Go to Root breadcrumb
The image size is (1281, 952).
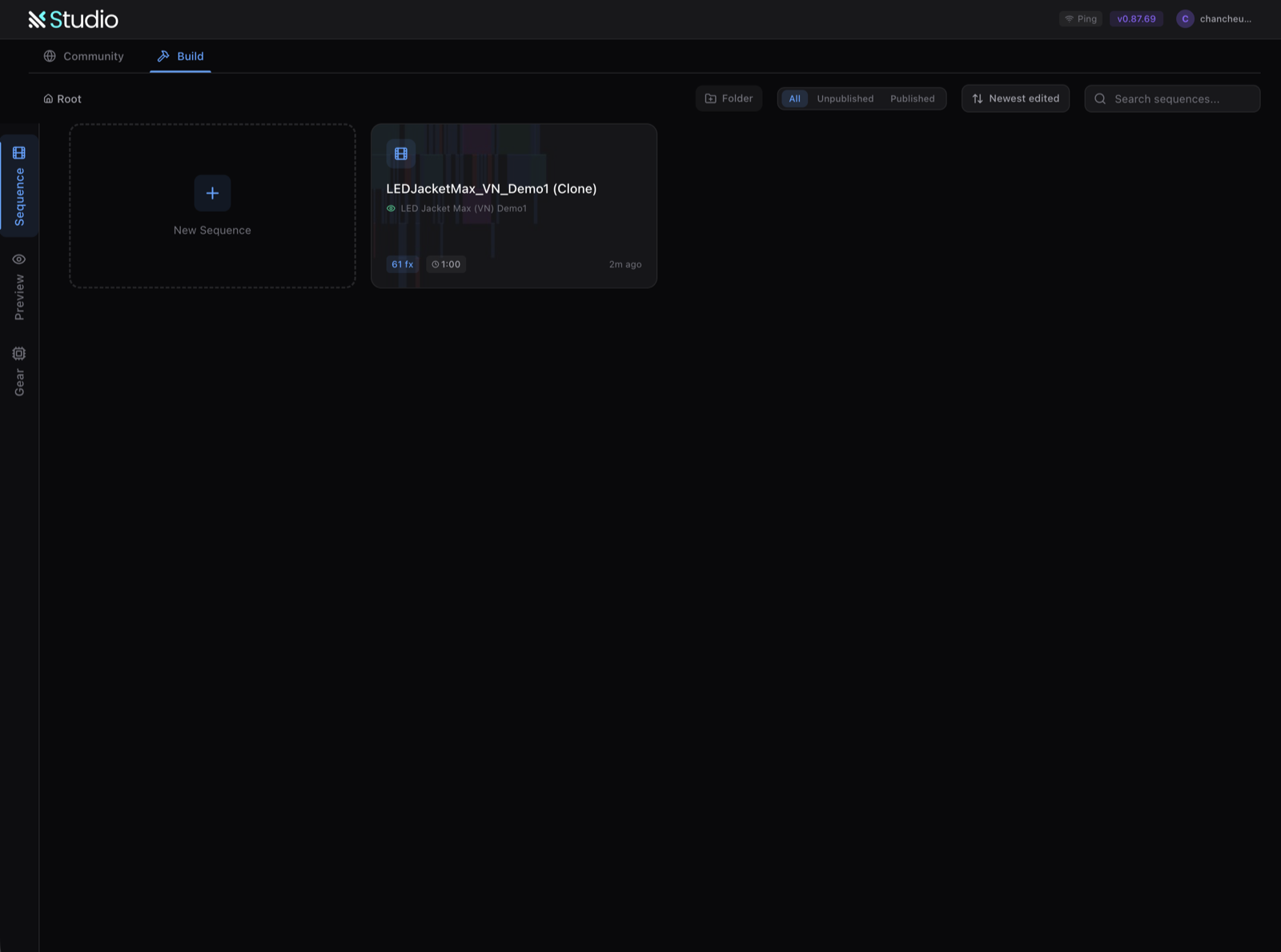pyautogui.click(x=62, y=98)
